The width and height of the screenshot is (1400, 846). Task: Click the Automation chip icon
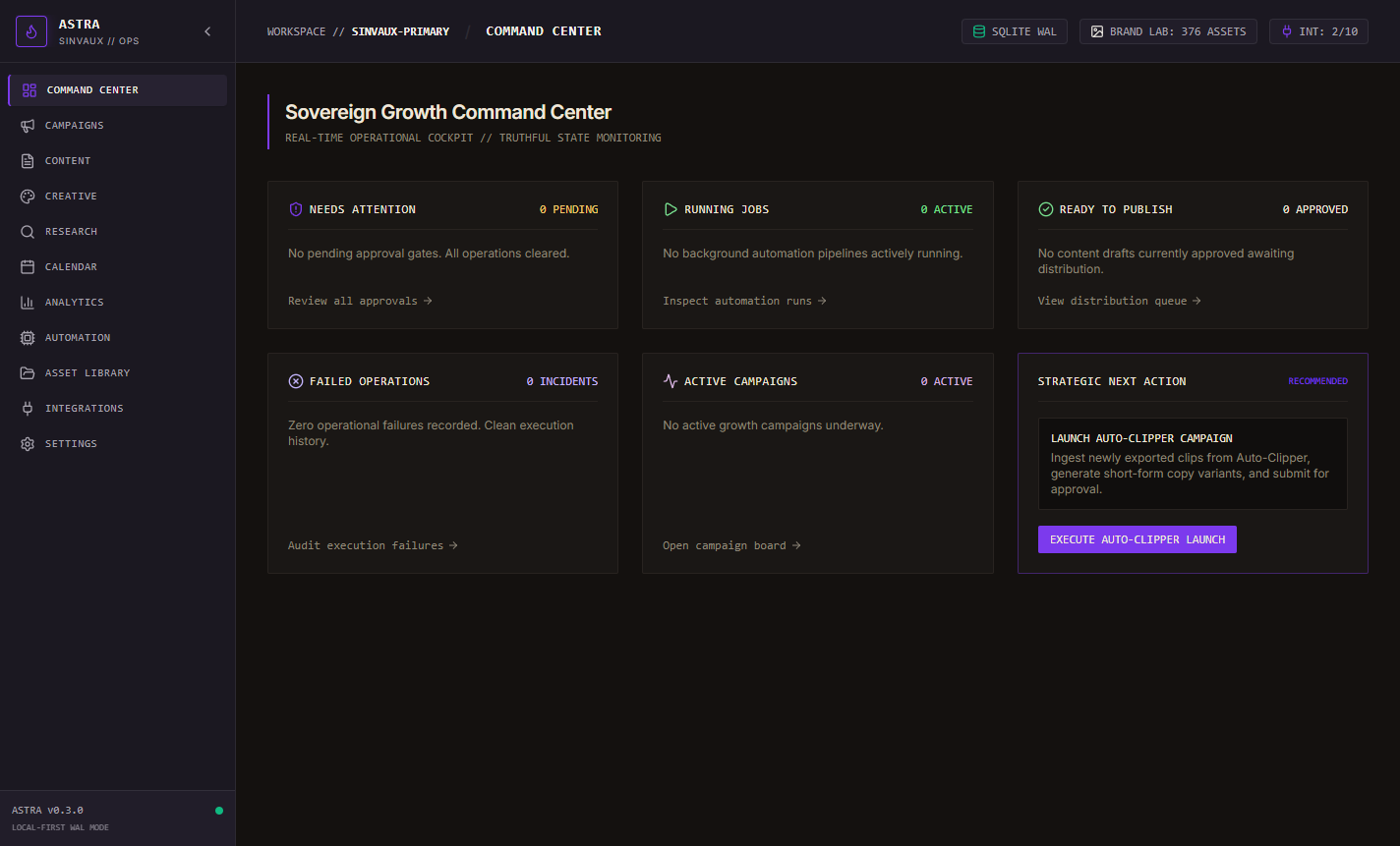[28, 338]
